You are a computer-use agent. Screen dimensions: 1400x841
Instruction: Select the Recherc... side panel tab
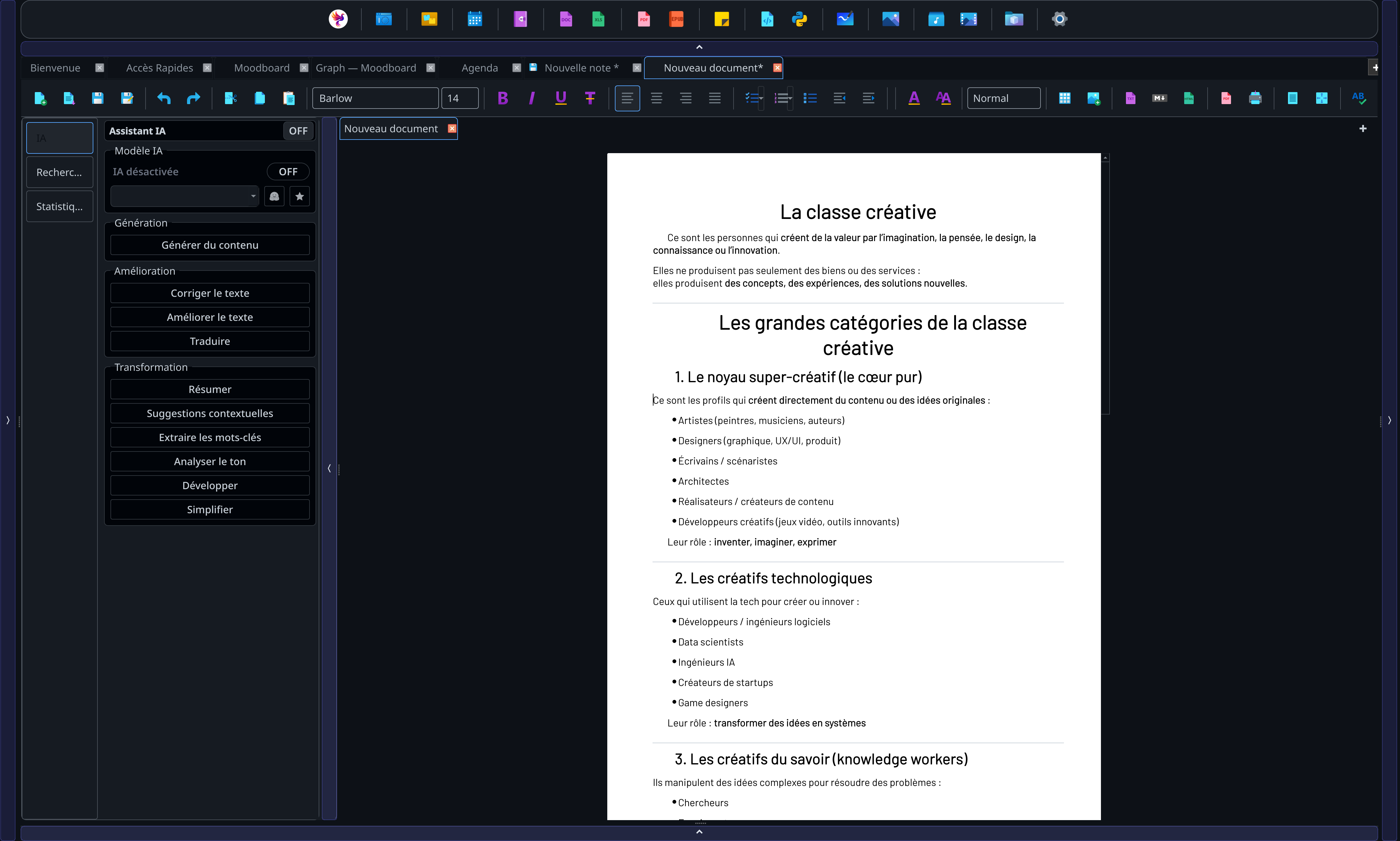coord(59,172)
